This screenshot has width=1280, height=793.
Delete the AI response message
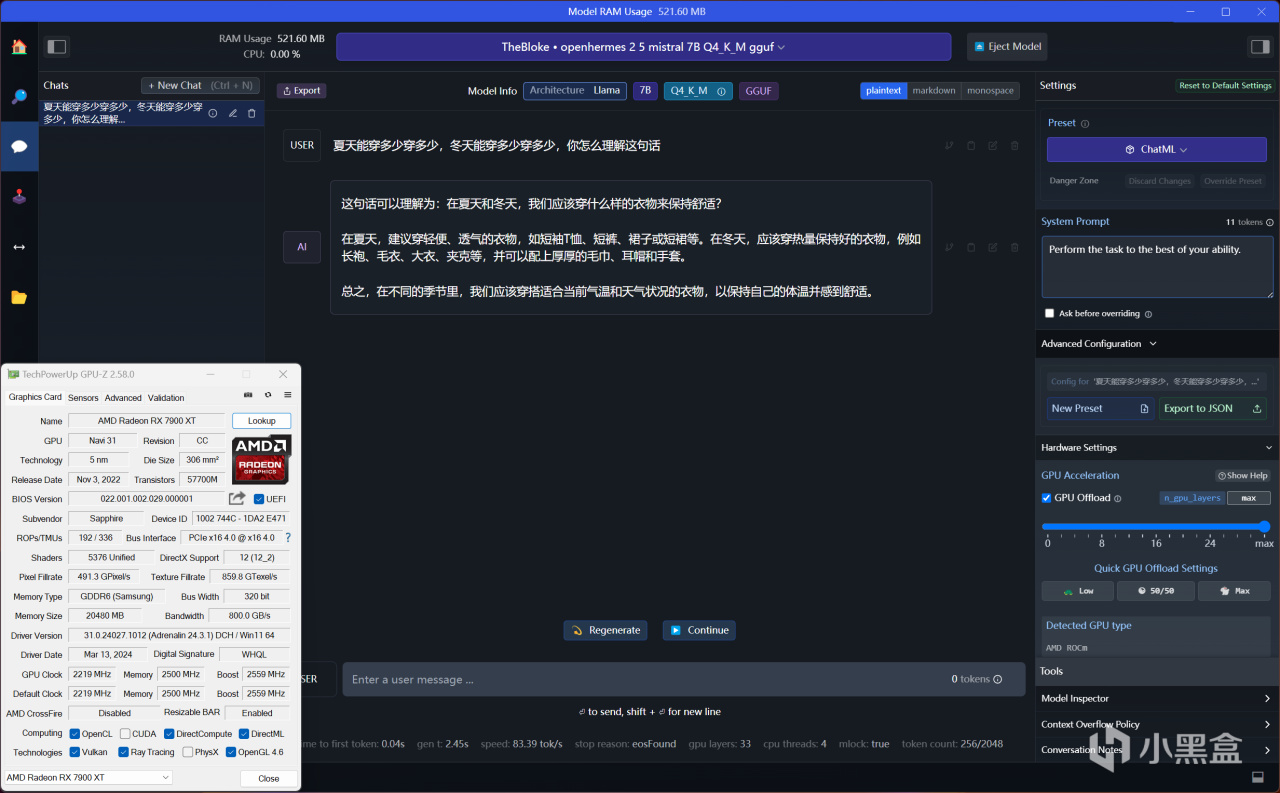[1015, 247]
